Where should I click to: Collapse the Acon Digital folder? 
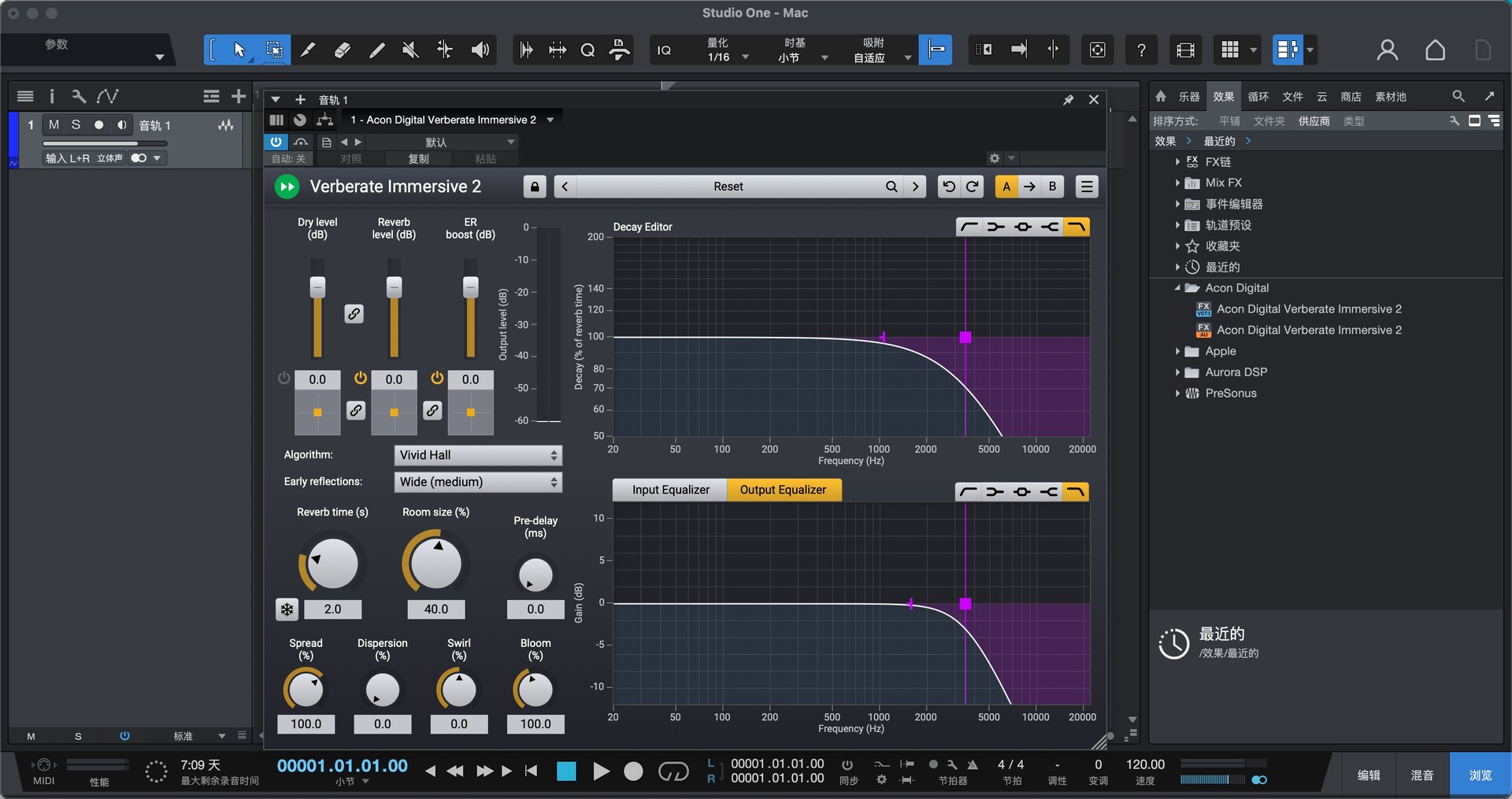(1177, 288)
